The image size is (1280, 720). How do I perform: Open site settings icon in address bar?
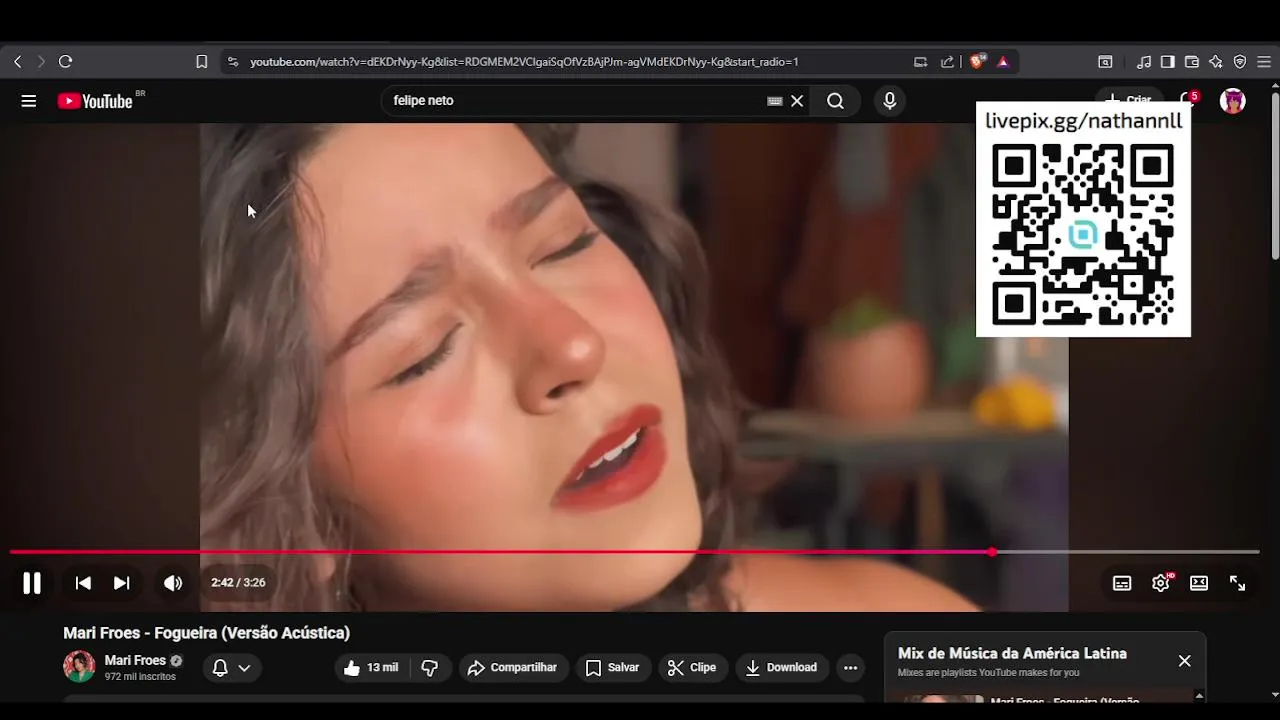click(232, 62)
